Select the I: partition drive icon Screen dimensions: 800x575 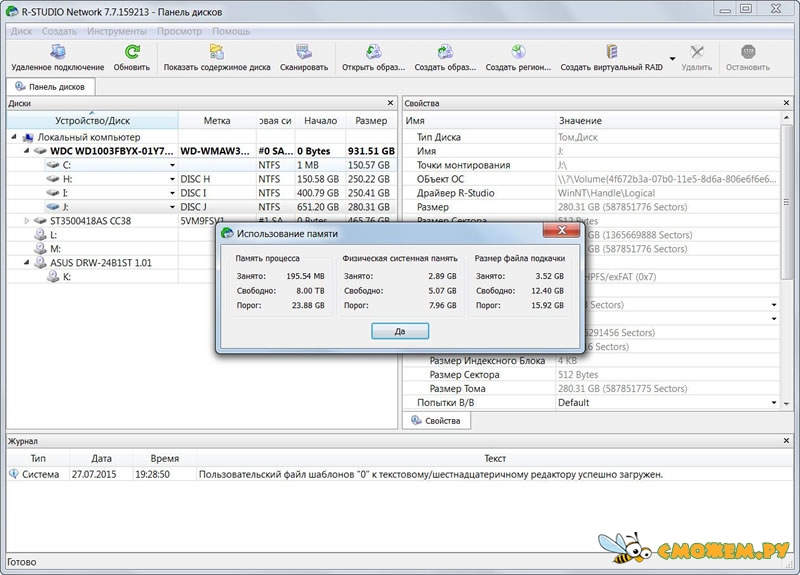(x=53, y=193)
